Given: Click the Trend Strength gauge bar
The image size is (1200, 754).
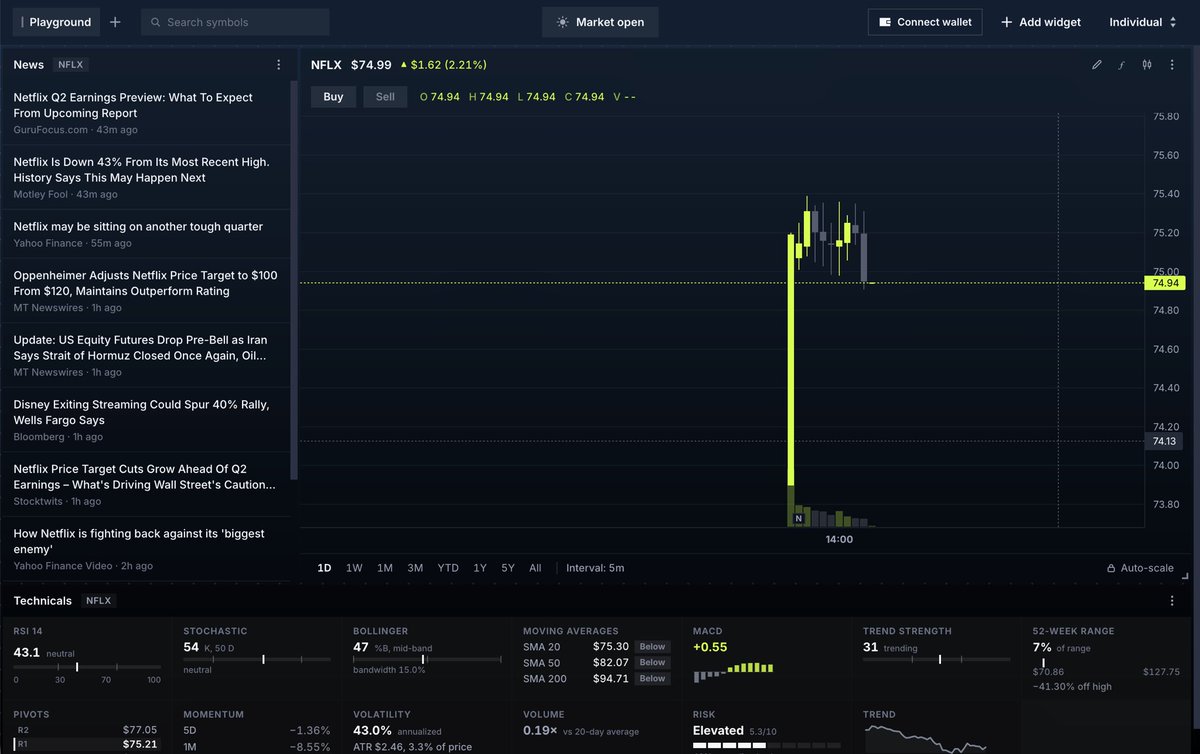Looking at the screenshot, I should tap(937, 659).
